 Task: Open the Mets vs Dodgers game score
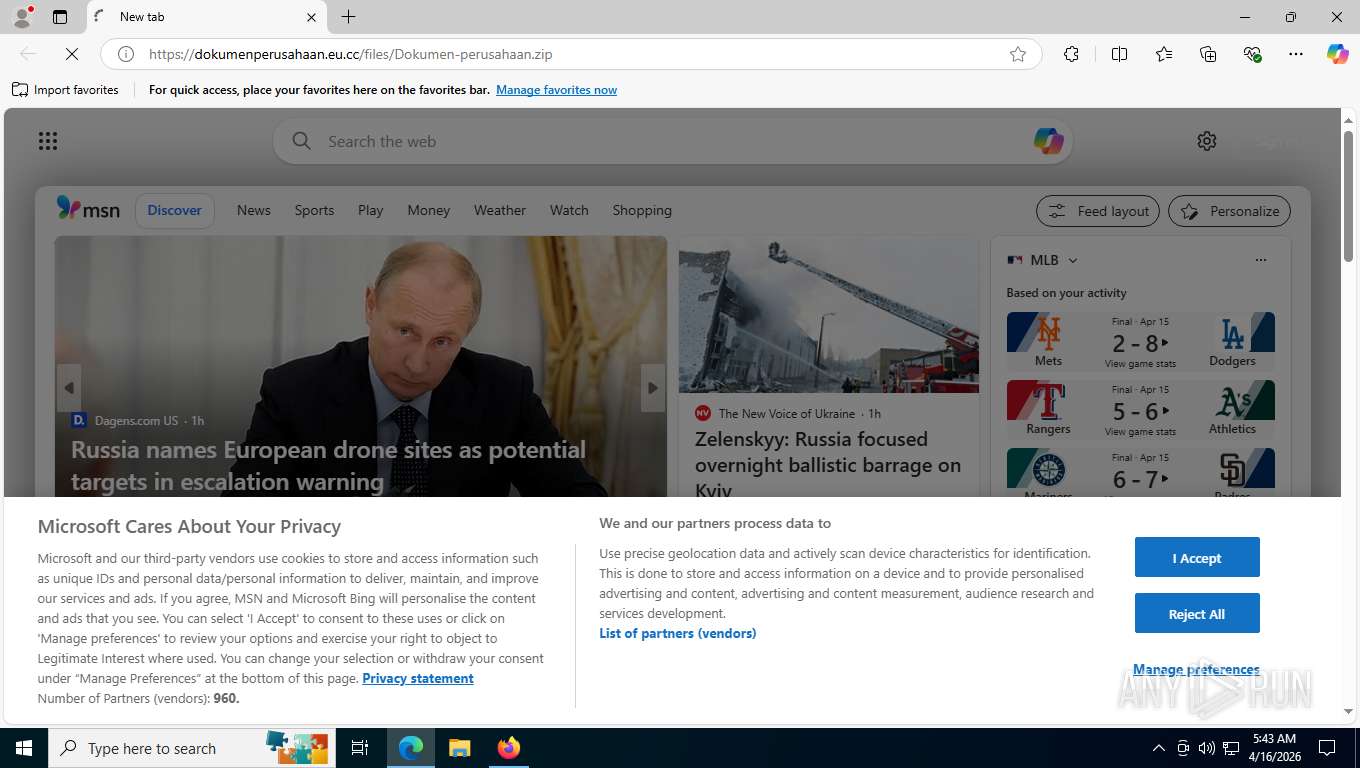pyautogui.click(x=1140, y=344)
